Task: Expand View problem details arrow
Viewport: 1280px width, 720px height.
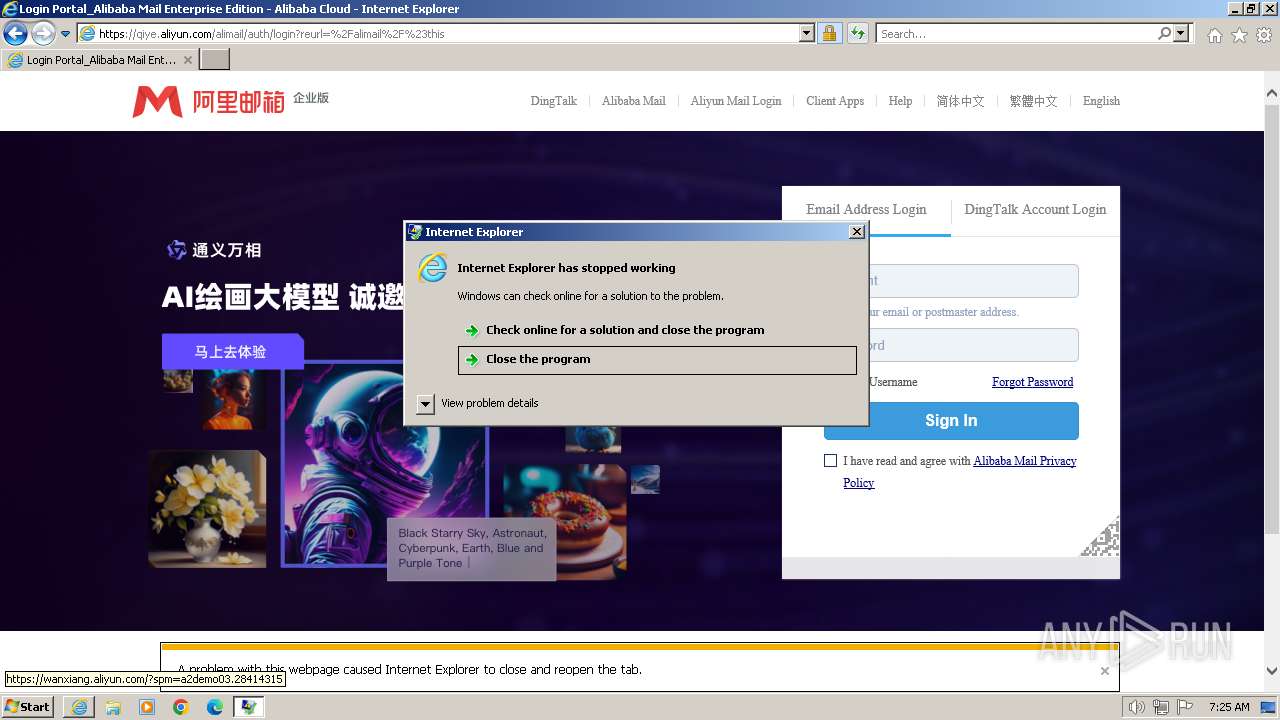Action: (425, 404)
